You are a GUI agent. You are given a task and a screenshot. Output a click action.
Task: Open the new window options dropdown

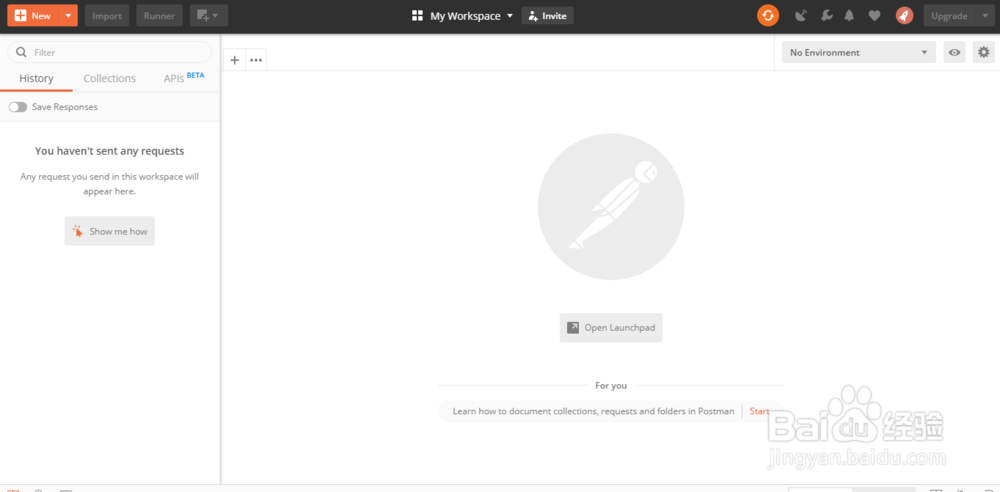click(x=209, y=15)
